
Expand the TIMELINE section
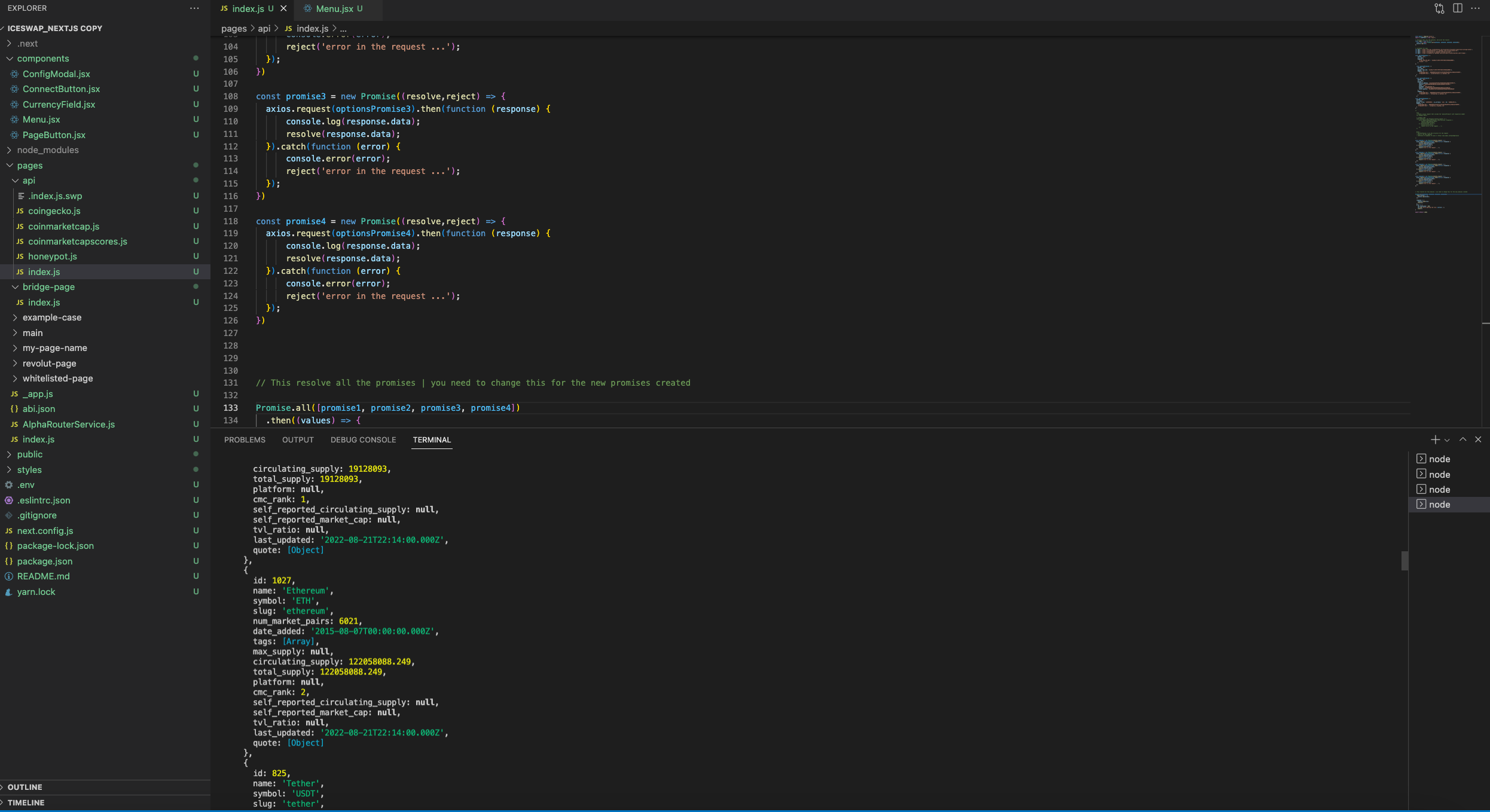(26, 802)
